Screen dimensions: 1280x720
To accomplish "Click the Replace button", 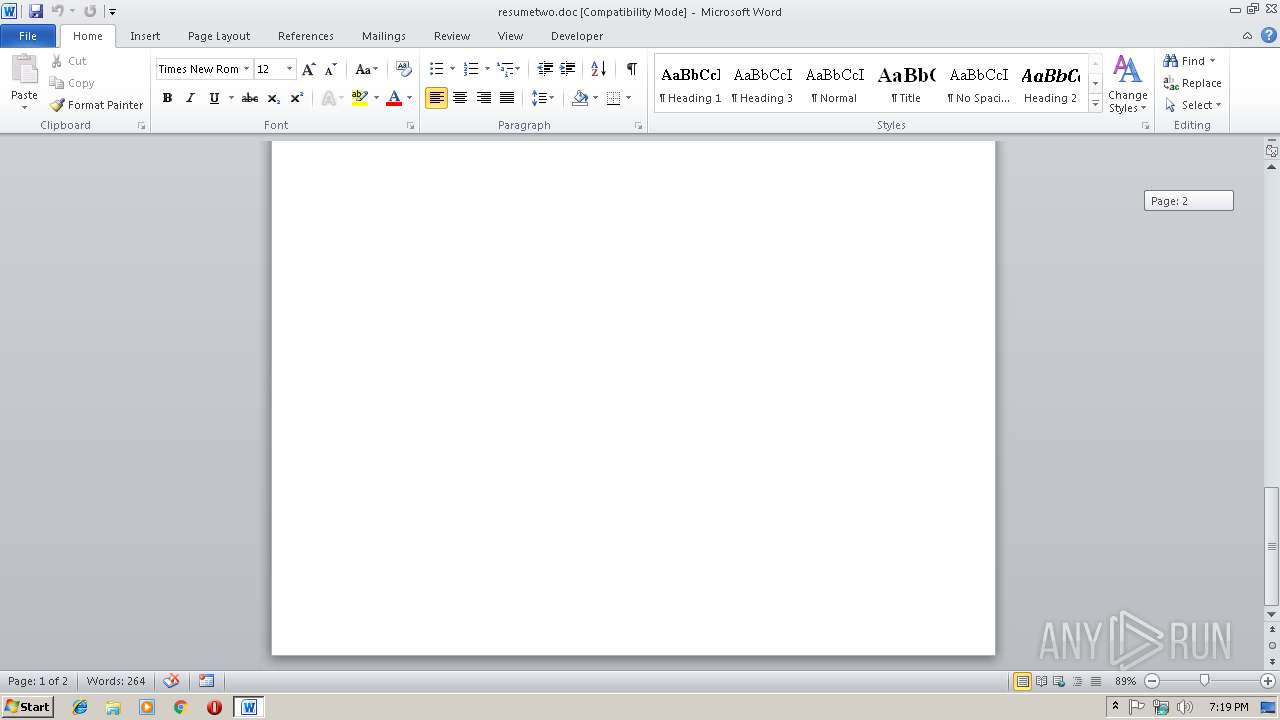I will [1192, 83].
